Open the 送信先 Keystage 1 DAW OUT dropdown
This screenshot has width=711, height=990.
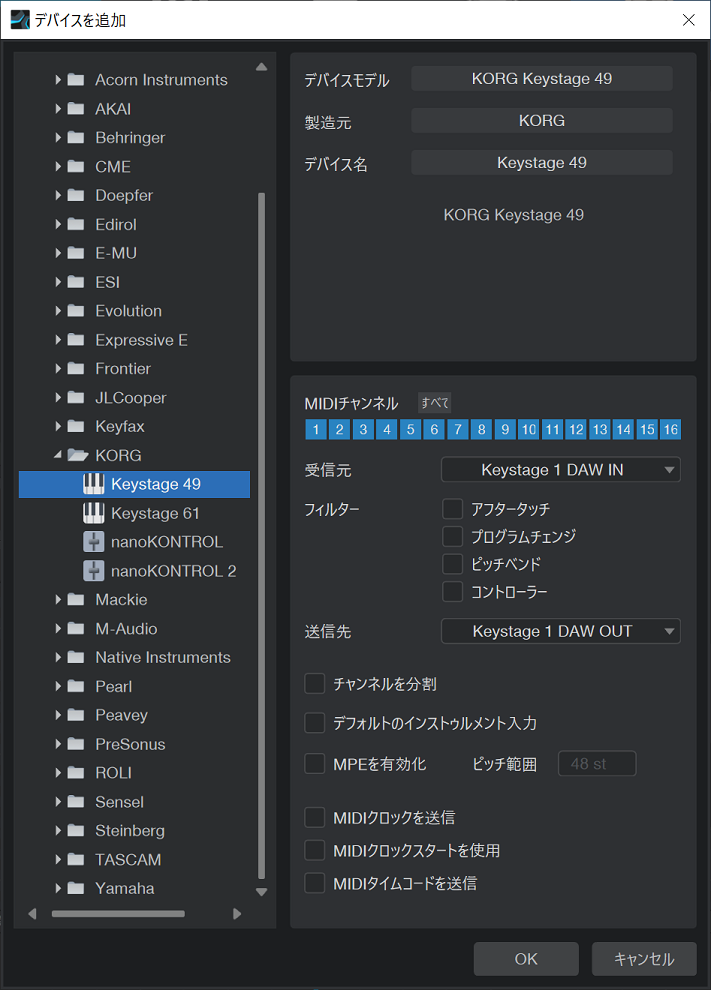point(561,631)
